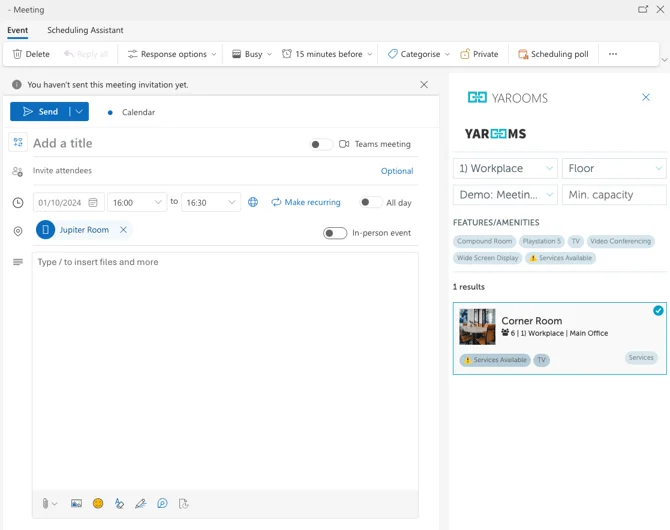Click the Loop component icon in editor toolbar
The image size is (670, 530).
coord(162,504)
